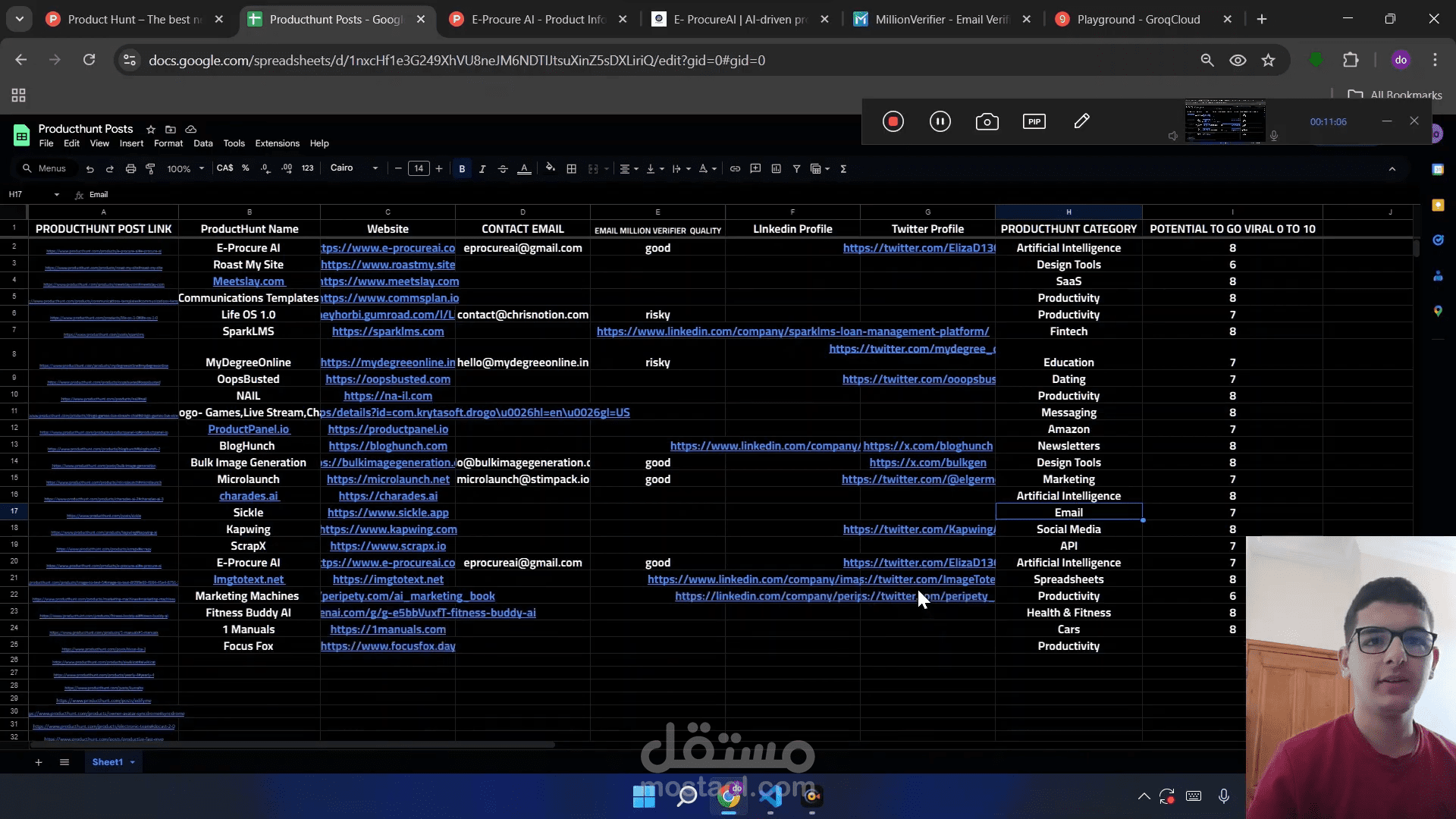Open the Format menu
This screenshot has width=1456, height=819.
[x=168, y=143]
